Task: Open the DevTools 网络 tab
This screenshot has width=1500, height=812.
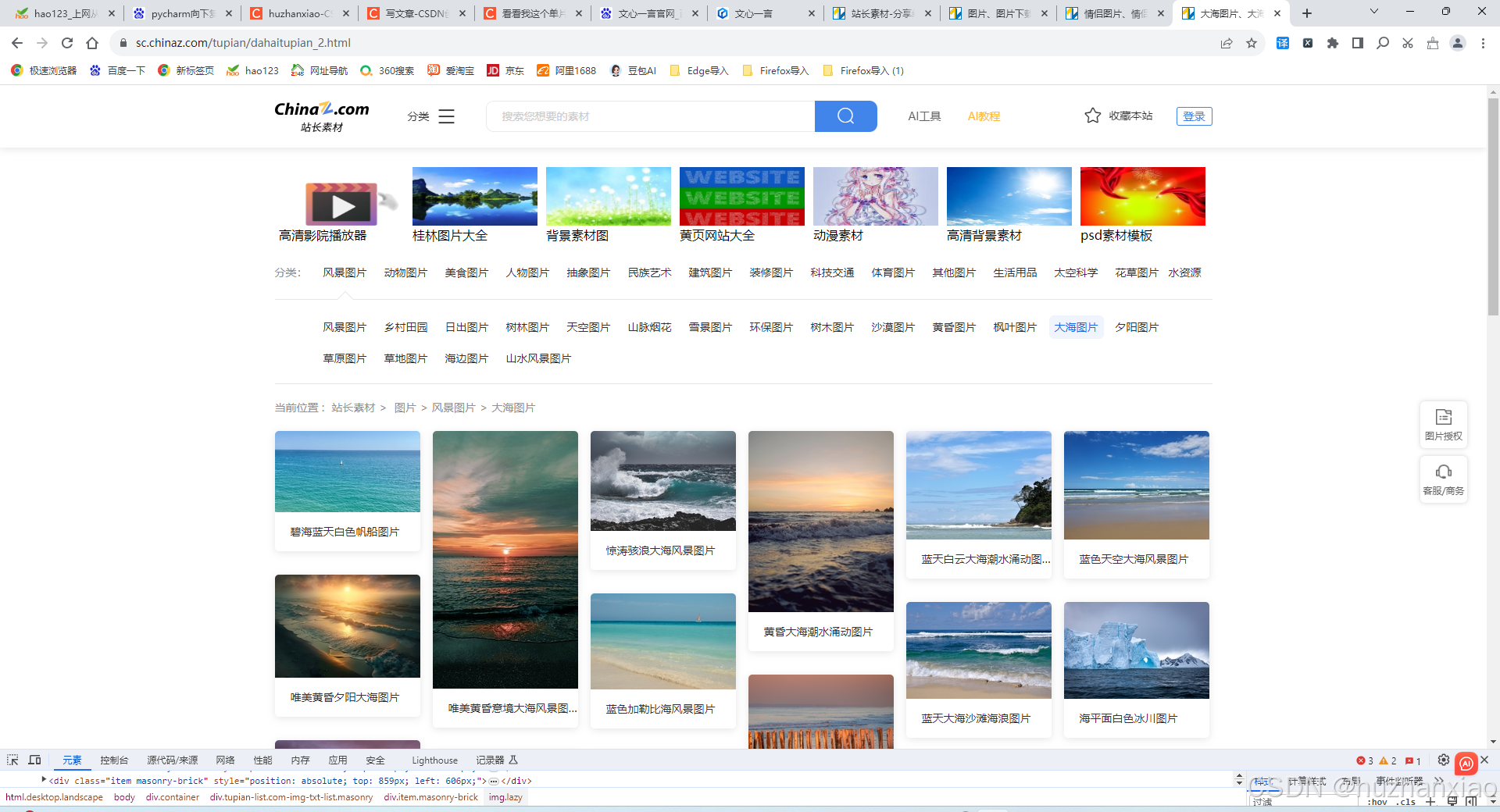Action: (x=225, y=760)
